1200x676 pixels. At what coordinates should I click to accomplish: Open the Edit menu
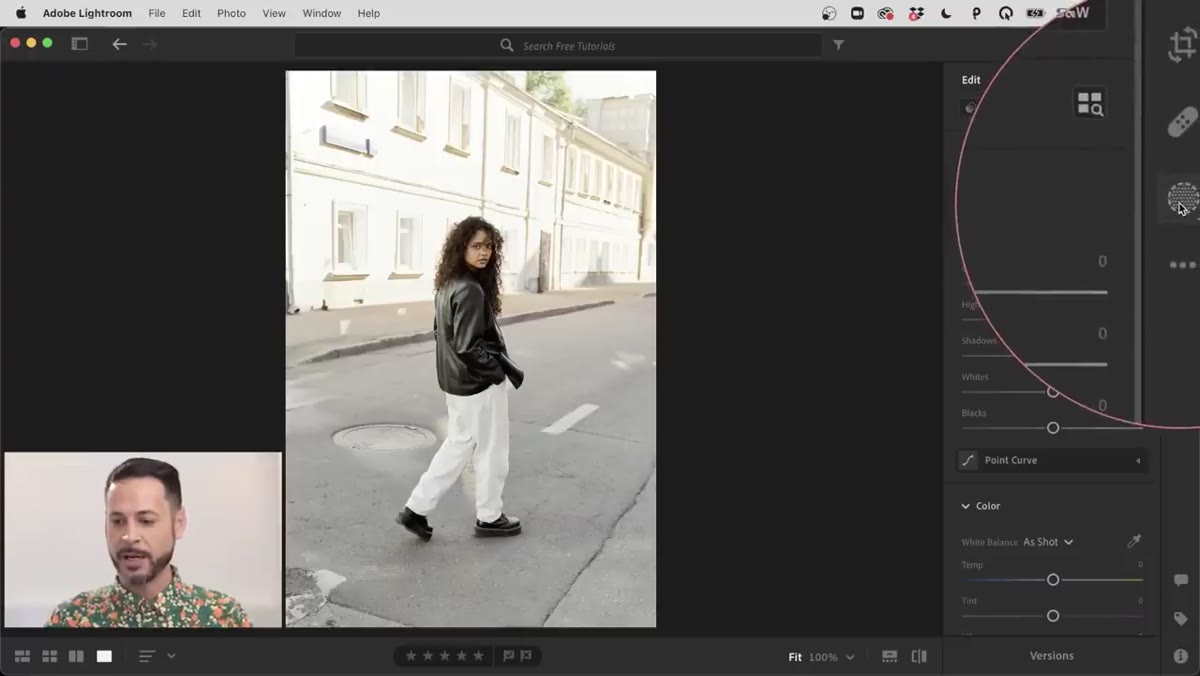[x=191, y=13]
